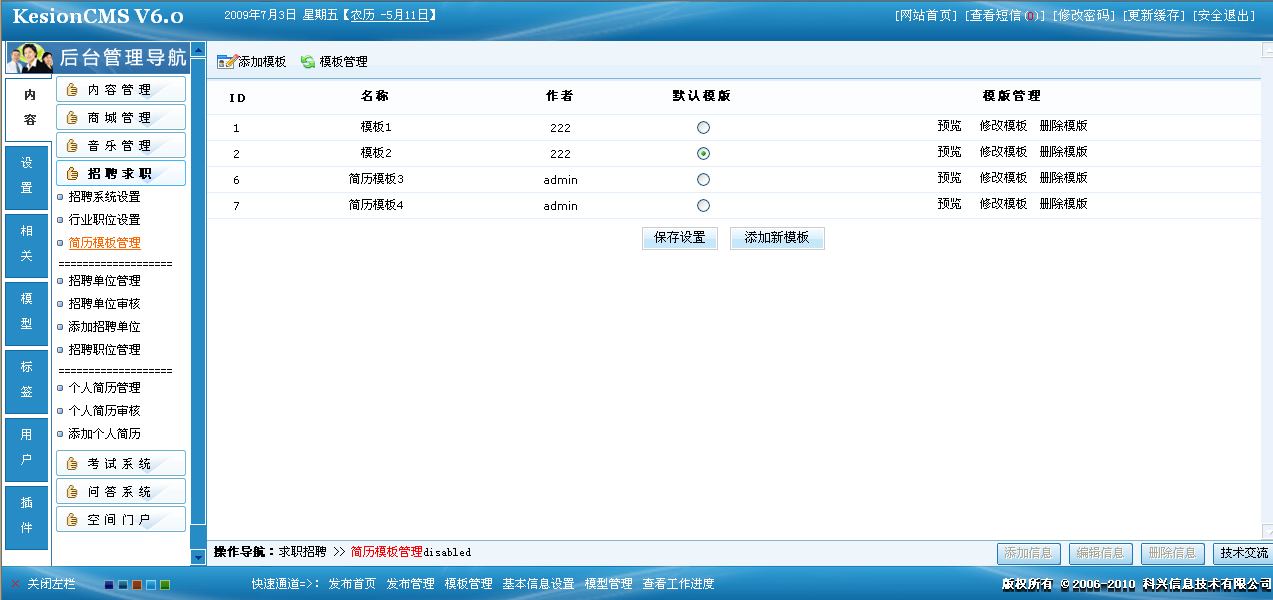Open the 空间门户 section
The image size is (1273, 600).
(121, 518)
